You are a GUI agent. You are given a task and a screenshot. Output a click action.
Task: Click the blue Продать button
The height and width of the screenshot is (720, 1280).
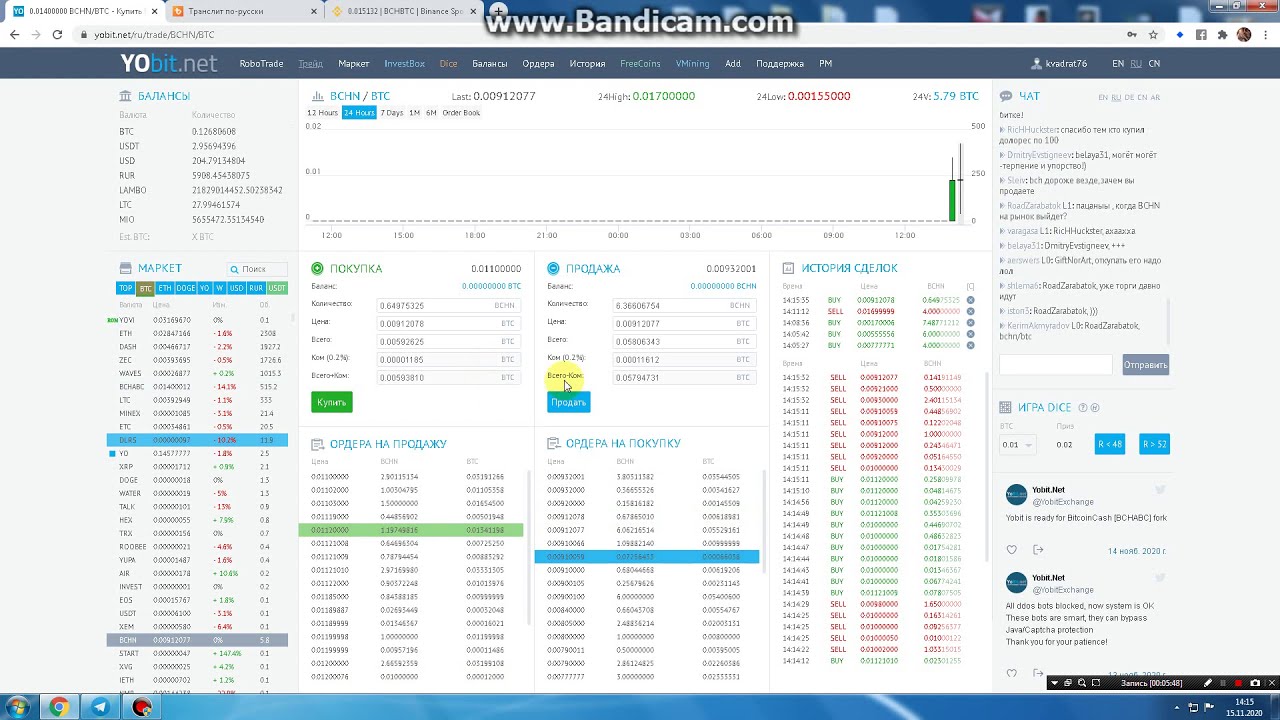tap(568, 402)
